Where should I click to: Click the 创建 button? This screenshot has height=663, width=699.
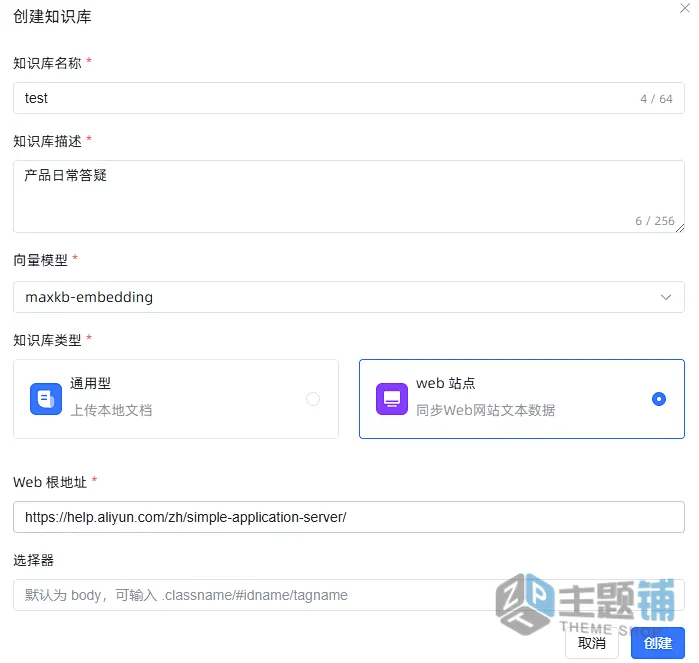tap(658, 642)
